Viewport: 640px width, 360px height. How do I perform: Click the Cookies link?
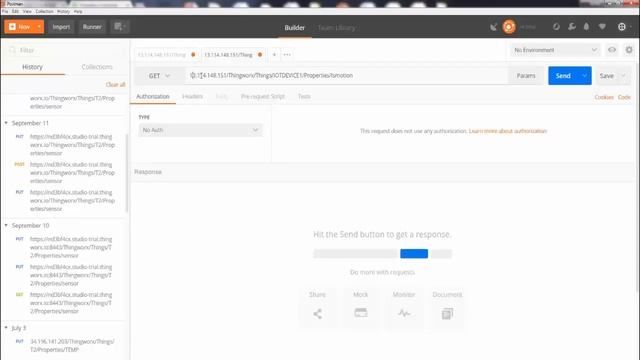(604, 97)
